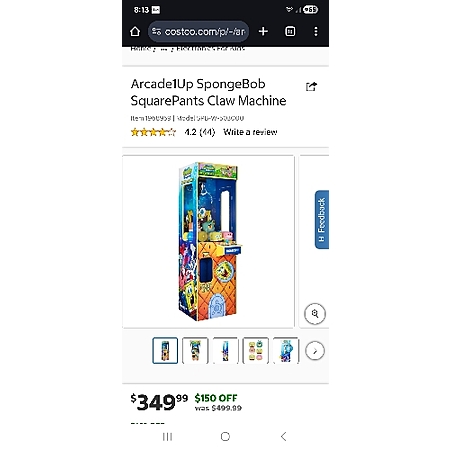Viewport: 450px width, 450px height.
Task: Open the Feedback side tab
Action: 322,219
